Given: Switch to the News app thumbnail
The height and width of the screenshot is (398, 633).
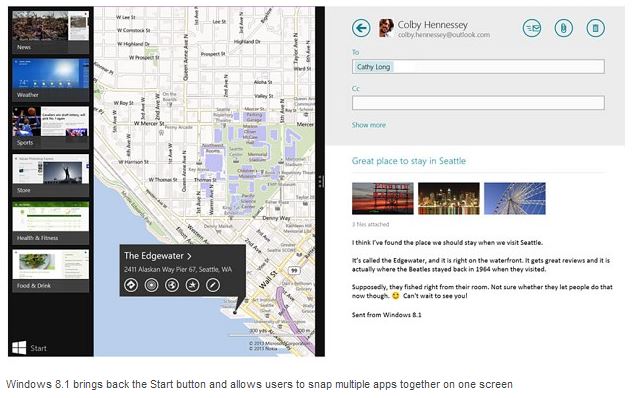Looking at the screenshot, I should 50,32.
